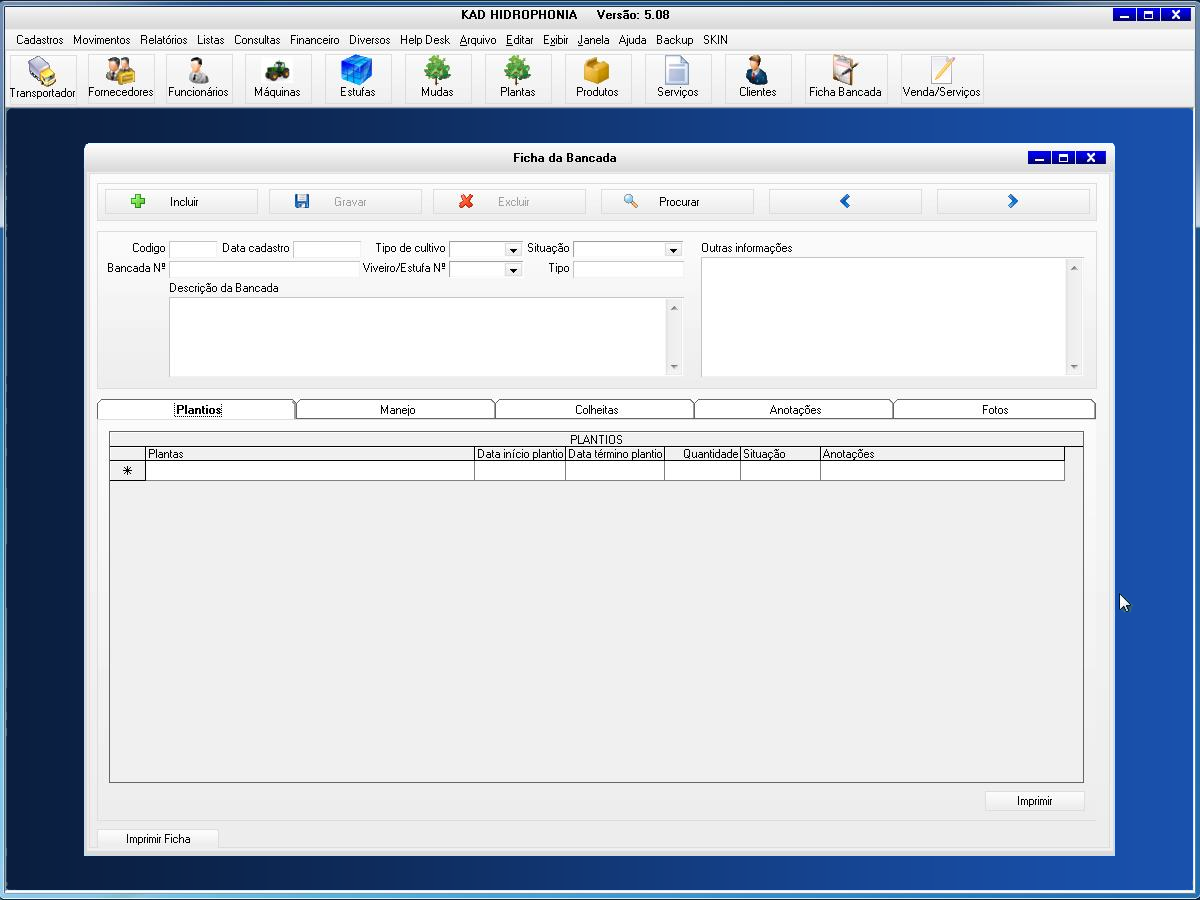The width and height of the screenshot is (1200, 900).
Task: Click the Procurar search button
Action: pyautogui.click(x=677, y=202)
